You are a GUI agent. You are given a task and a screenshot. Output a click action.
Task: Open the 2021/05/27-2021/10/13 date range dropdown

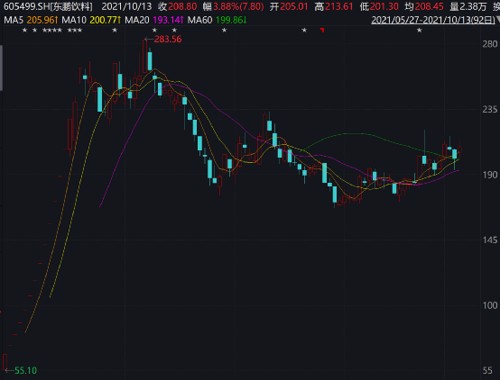(x=433, y=20)
